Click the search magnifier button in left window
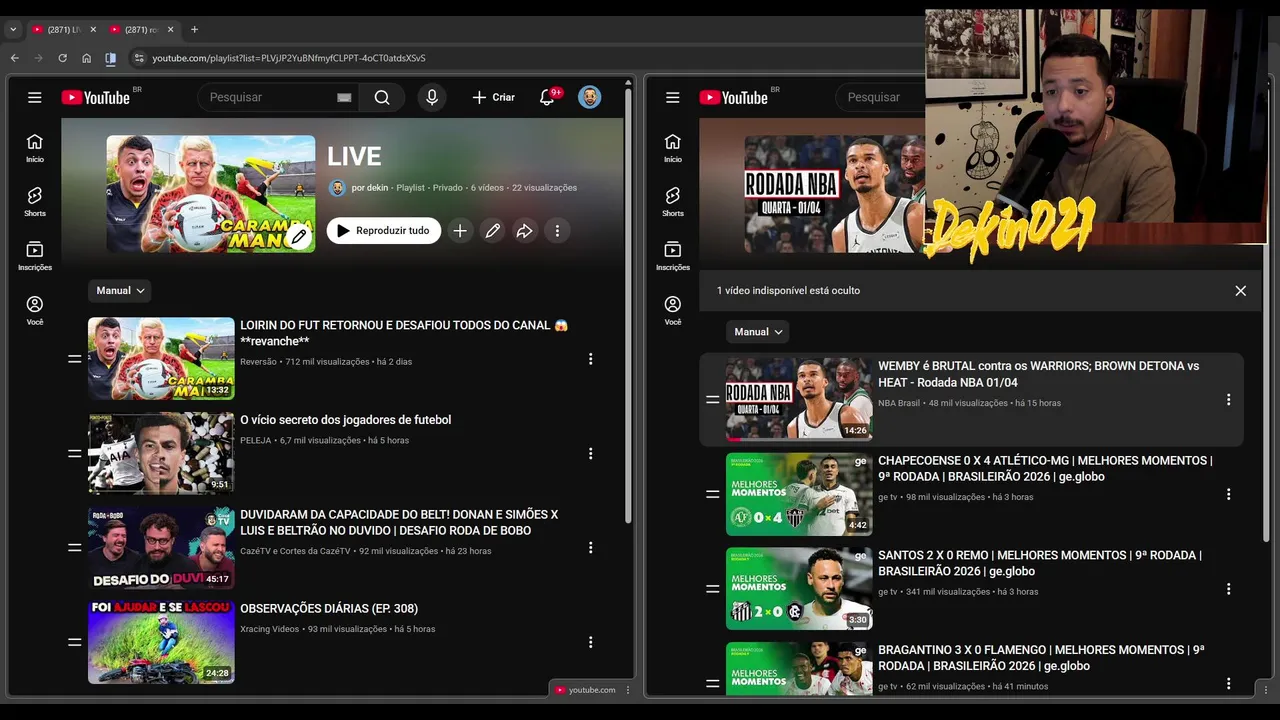The height and width of the screenshot is (720, 1280). click(x=382, y=97)
